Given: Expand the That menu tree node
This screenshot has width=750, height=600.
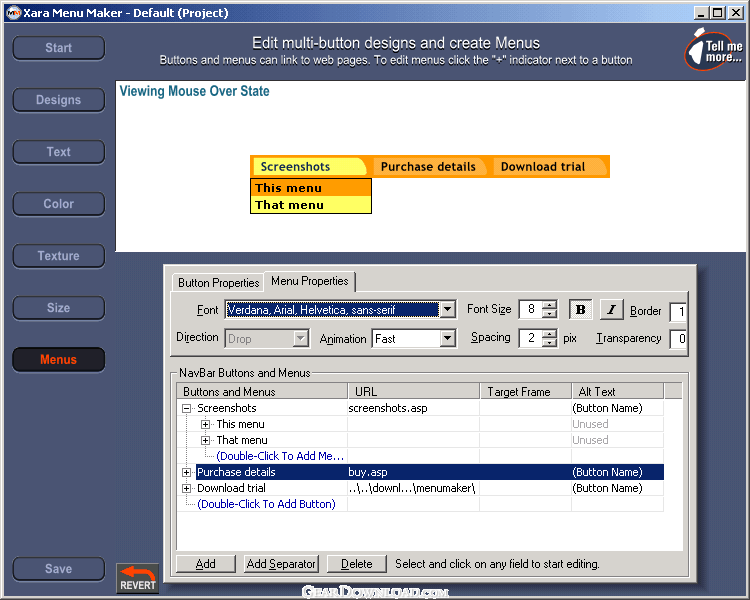Looking at the screenshot, I should (205, 440).
